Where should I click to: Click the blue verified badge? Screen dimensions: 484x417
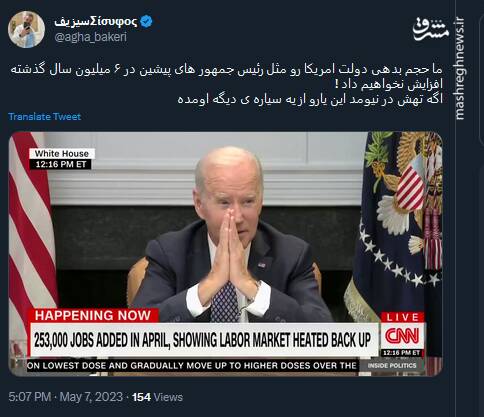[x=146, y=22]
